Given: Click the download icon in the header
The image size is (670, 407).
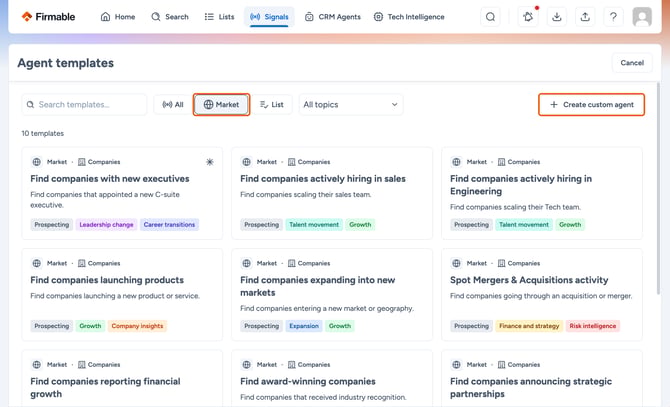Looking at the screenshot, I should tap(556, 17).
